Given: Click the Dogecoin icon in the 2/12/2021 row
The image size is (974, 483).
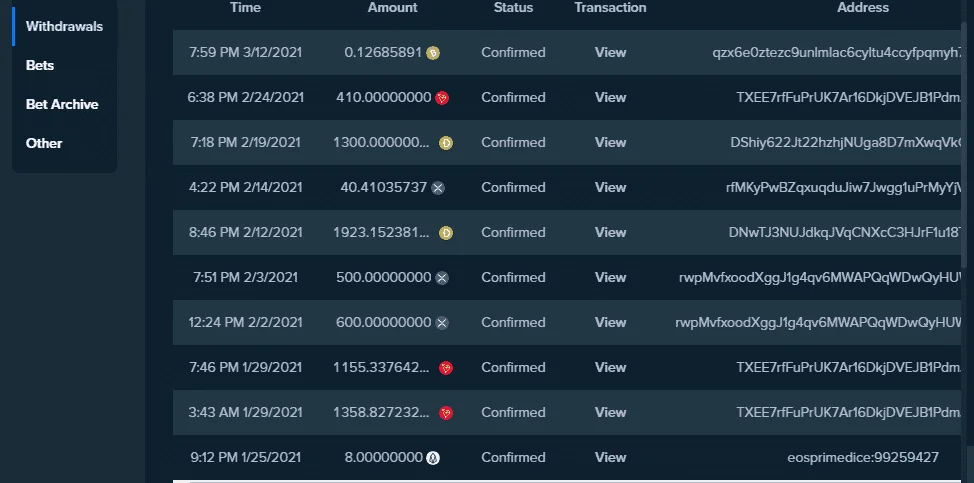Looking at the screenshot, I should [446, 233].
